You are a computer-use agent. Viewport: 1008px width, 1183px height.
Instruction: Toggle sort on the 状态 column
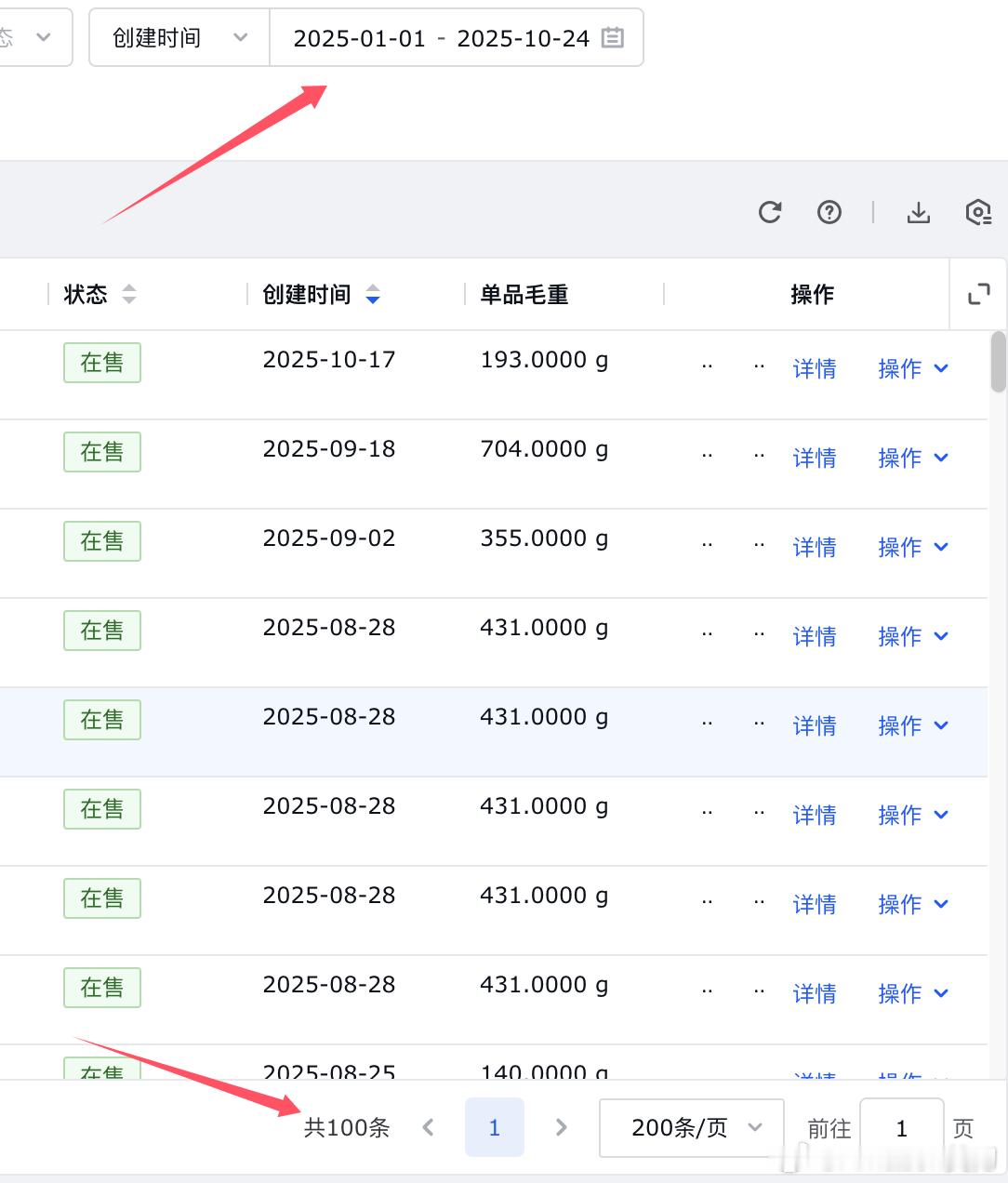point(130,294)
